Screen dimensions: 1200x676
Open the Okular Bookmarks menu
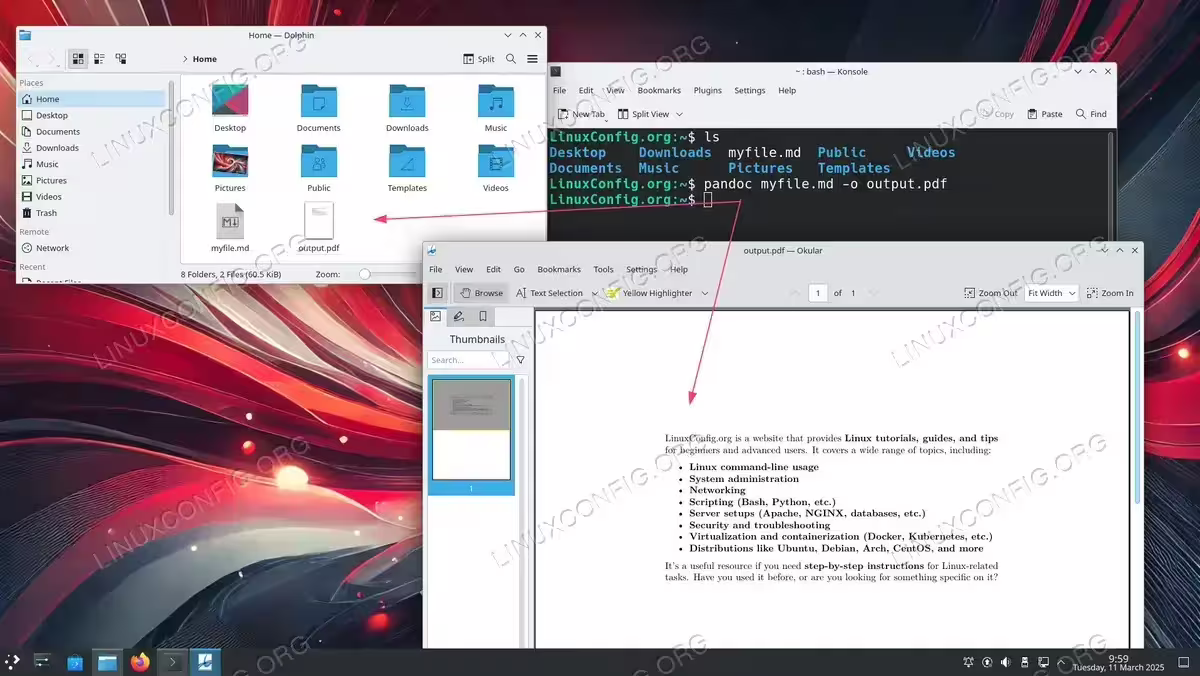coord(559,269)
